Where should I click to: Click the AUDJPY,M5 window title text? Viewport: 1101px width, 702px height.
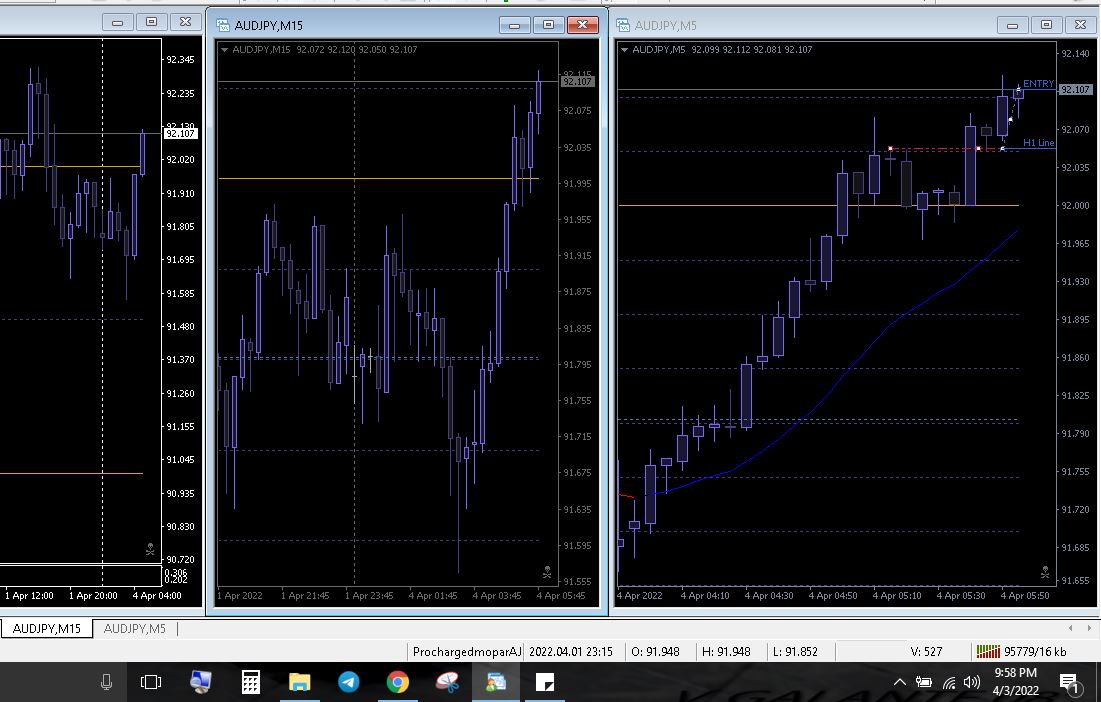(x=666, y=26)
